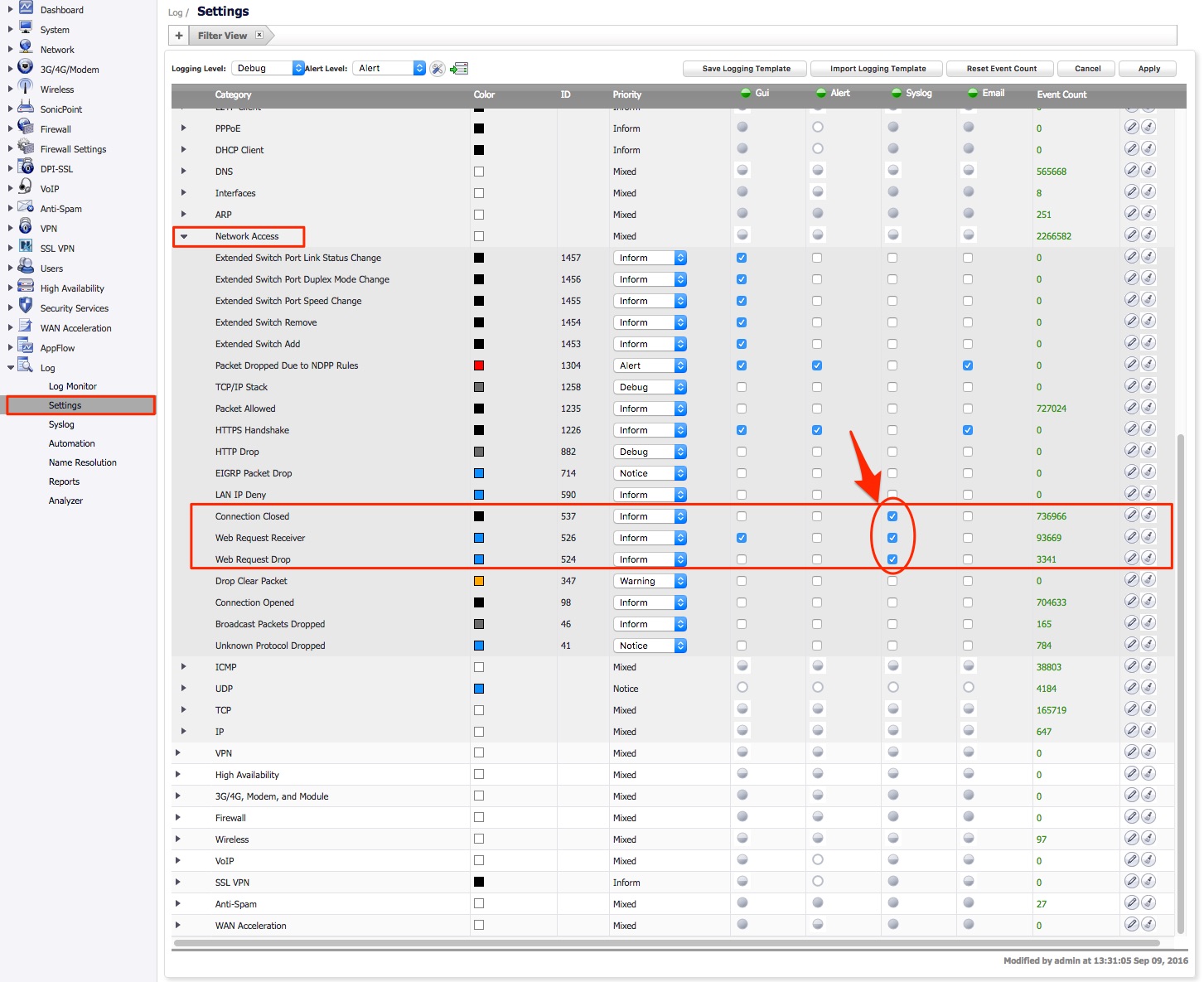Viewport: 1204px width, 982px height.
Task: Click the Import Logging Template button
Action: (878, 69)
